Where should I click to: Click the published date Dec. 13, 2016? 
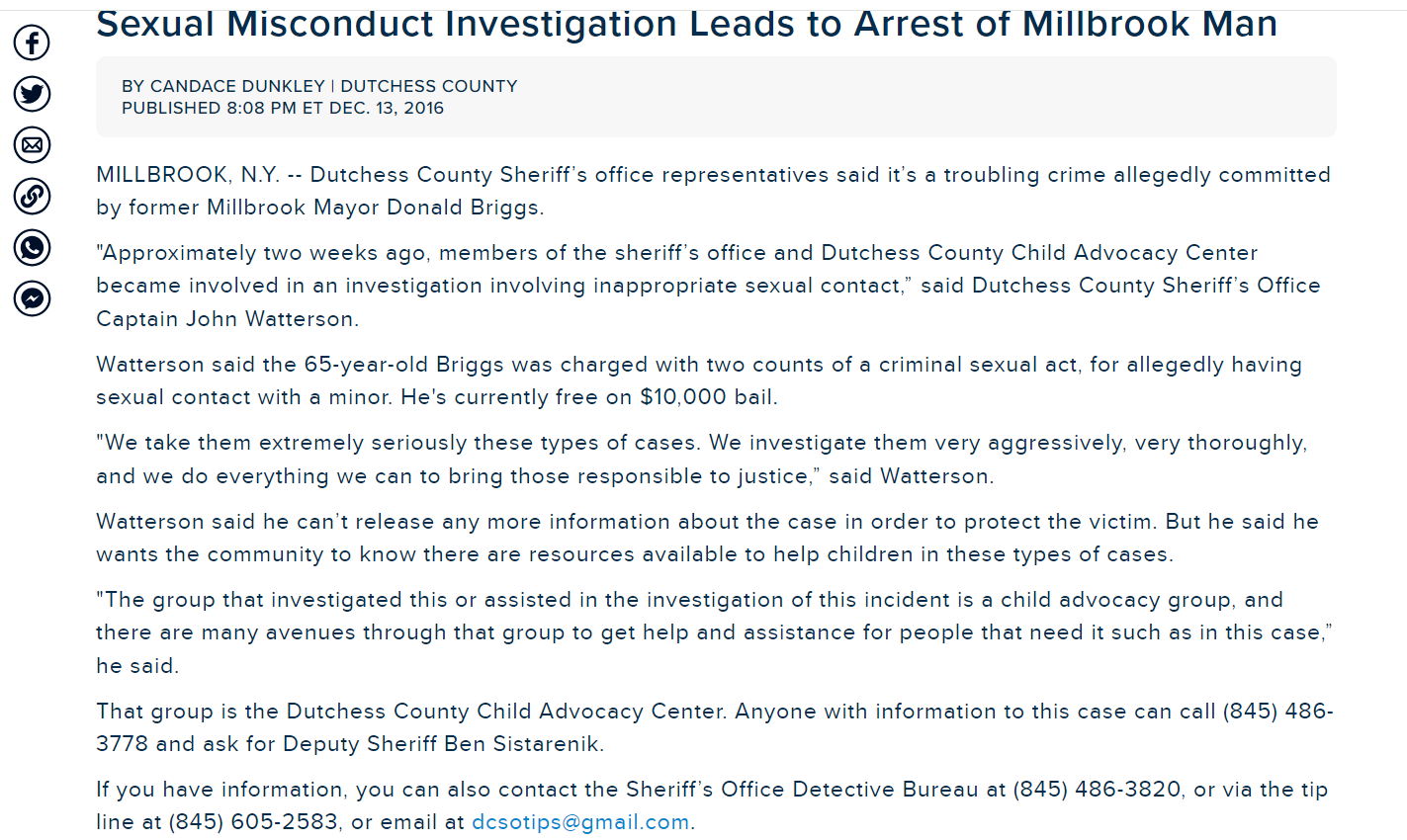coord(387,108)
